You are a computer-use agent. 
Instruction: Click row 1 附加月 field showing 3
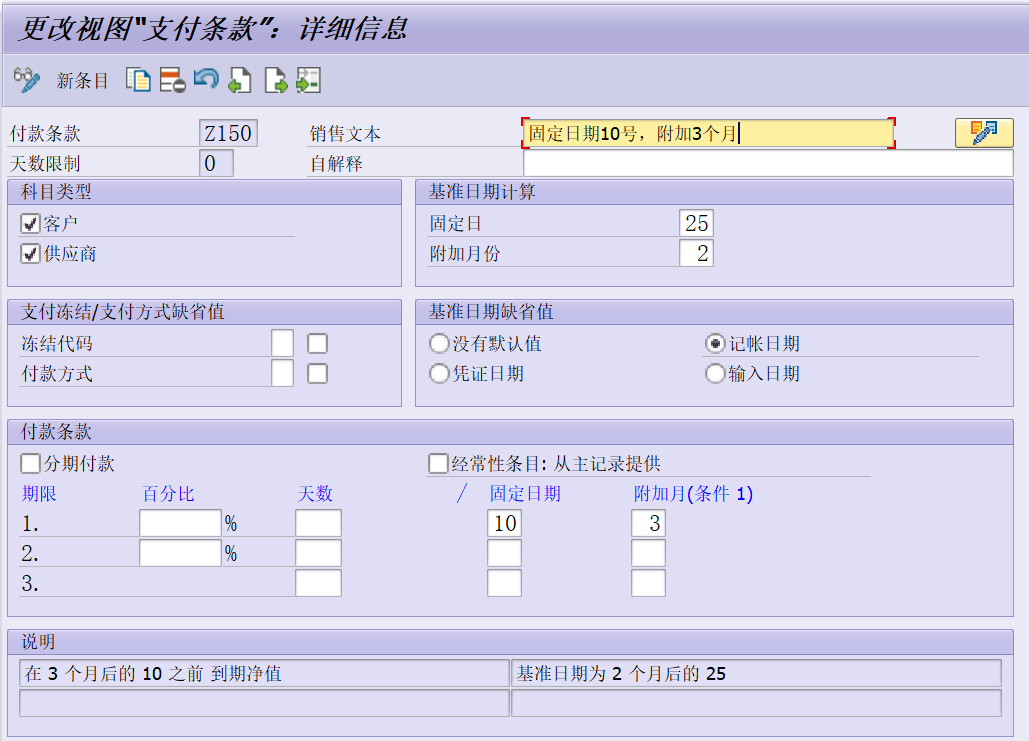[648, 523]
